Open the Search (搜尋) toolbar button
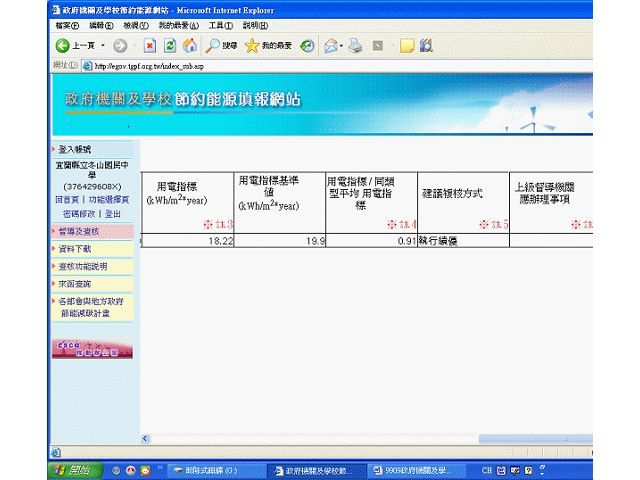 point(222,46)
